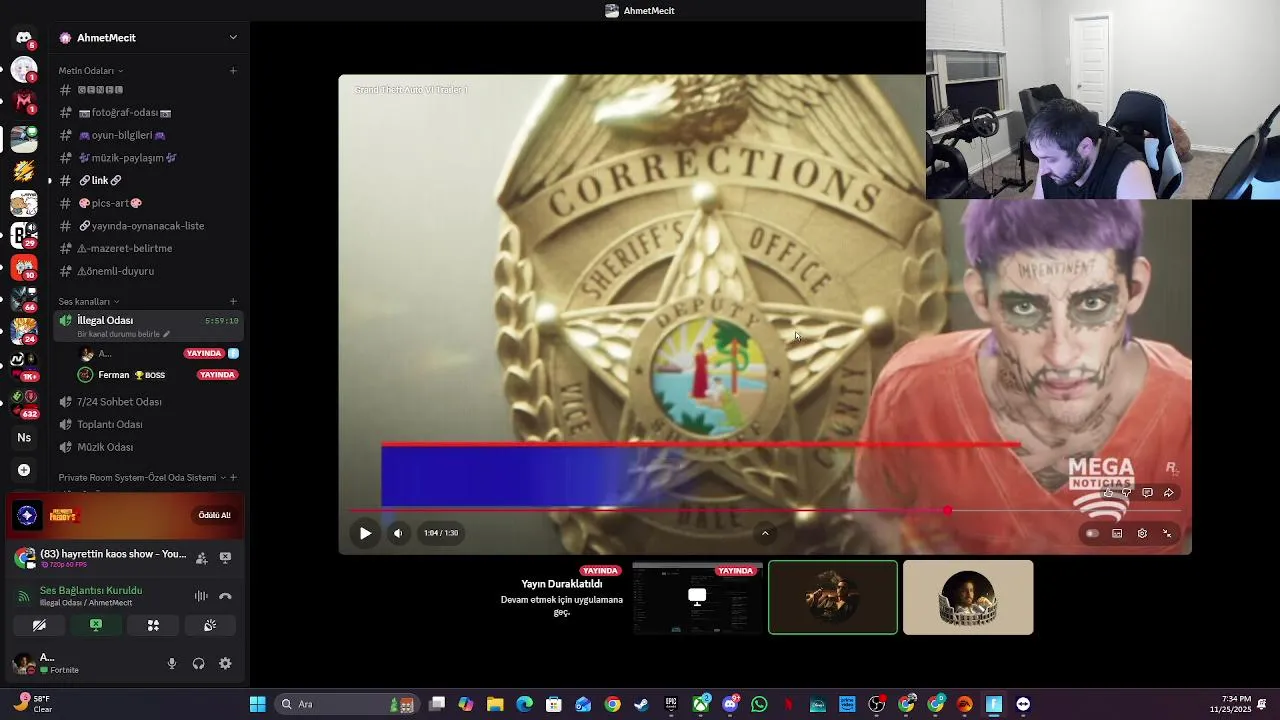
Task: Open the Ns server icon
Action: coord(24,437)
